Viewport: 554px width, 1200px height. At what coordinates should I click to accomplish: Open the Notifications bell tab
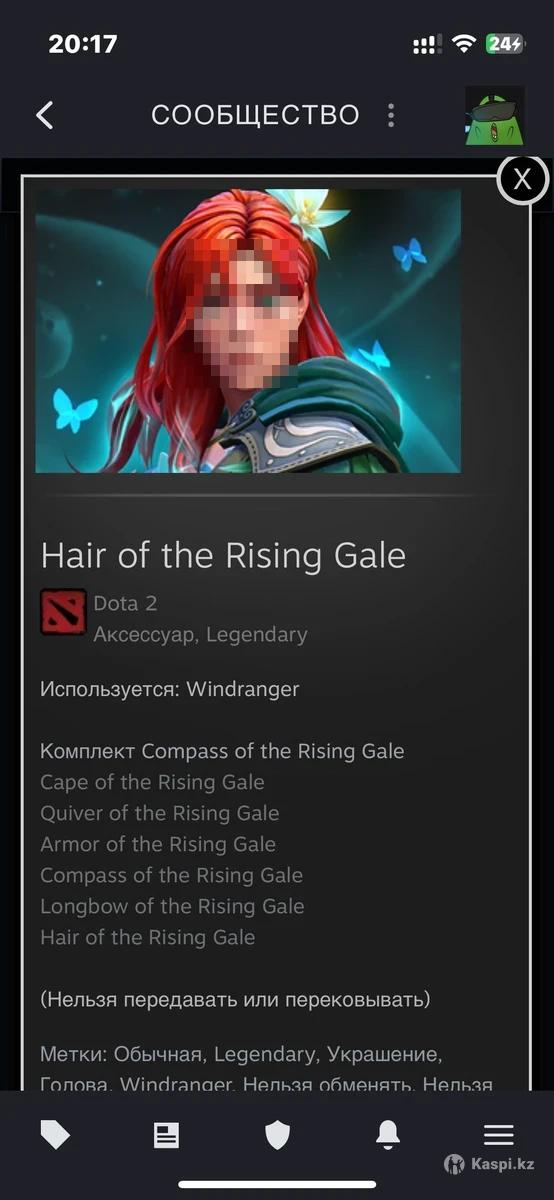coord(388,1134)
